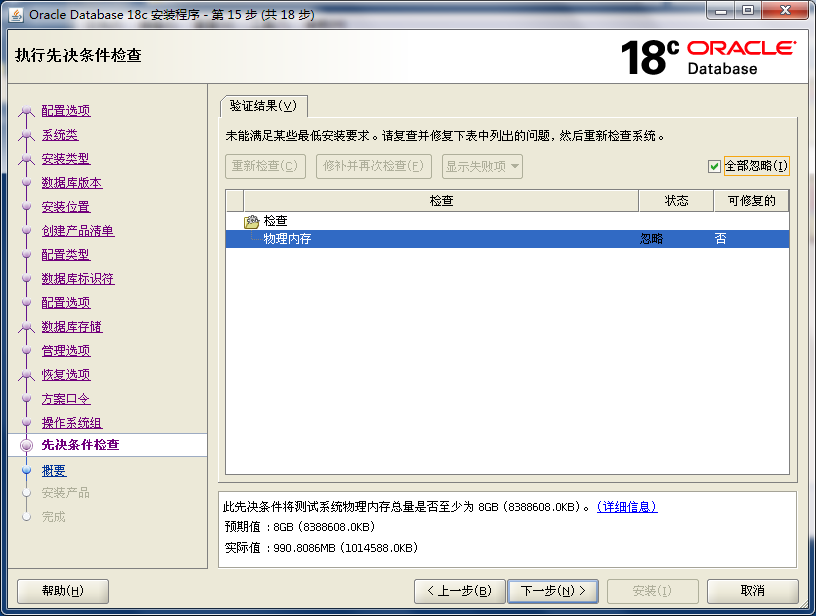This screenshot has height=616, width=816.
Task: Click the 取消 button
Action: (753, 591)
